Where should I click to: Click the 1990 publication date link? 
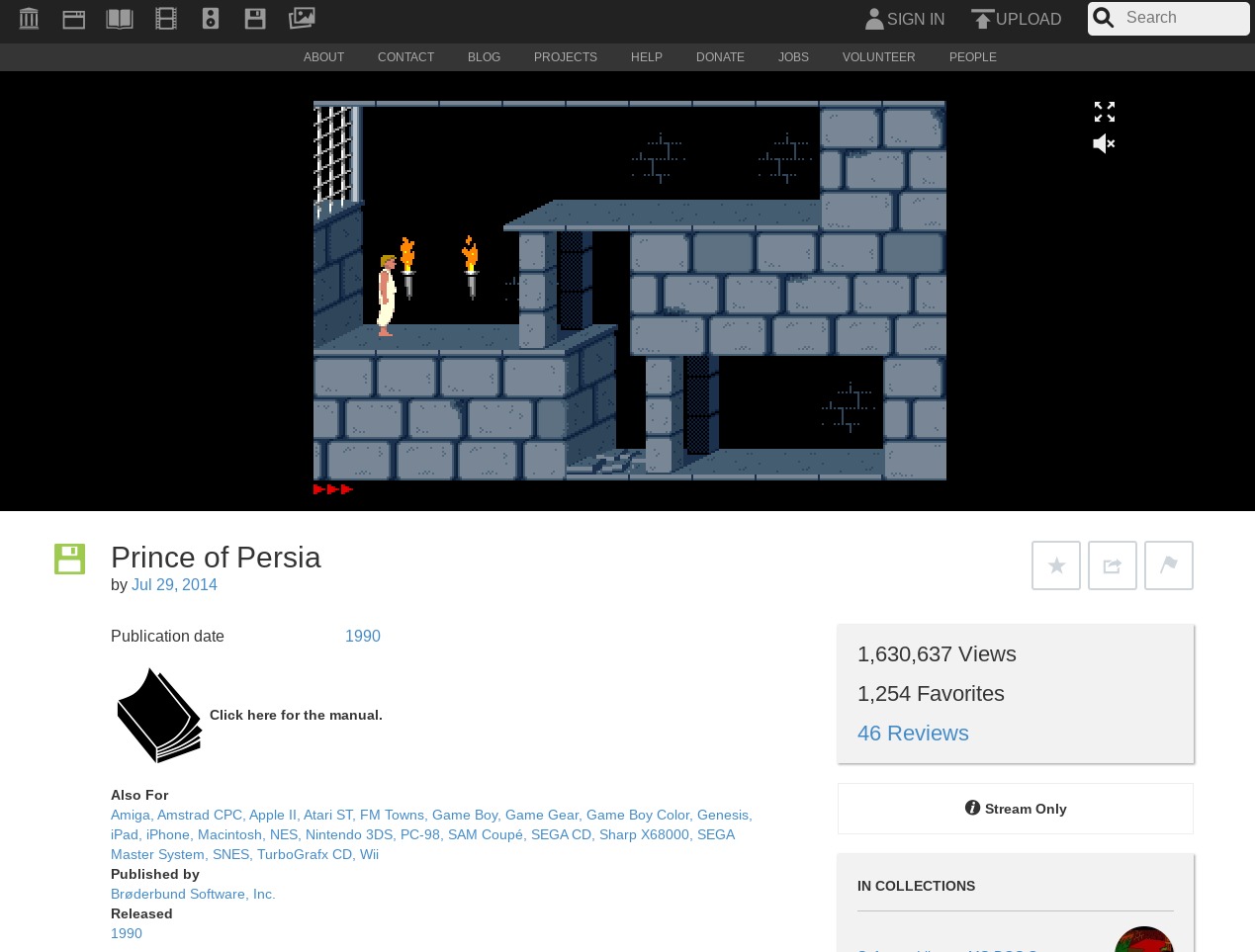point(363,636)
